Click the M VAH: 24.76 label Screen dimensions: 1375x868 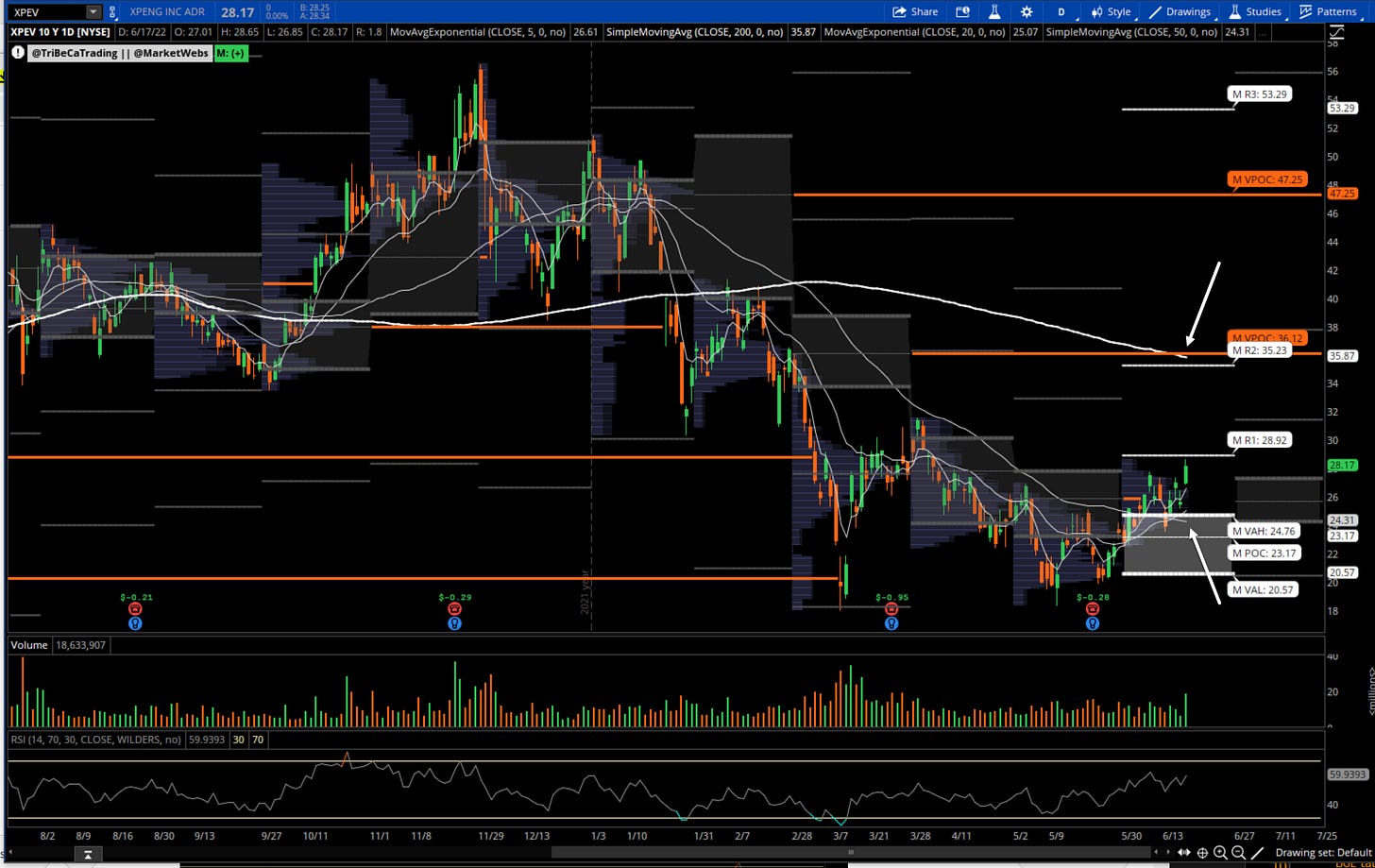[1265, 531]
